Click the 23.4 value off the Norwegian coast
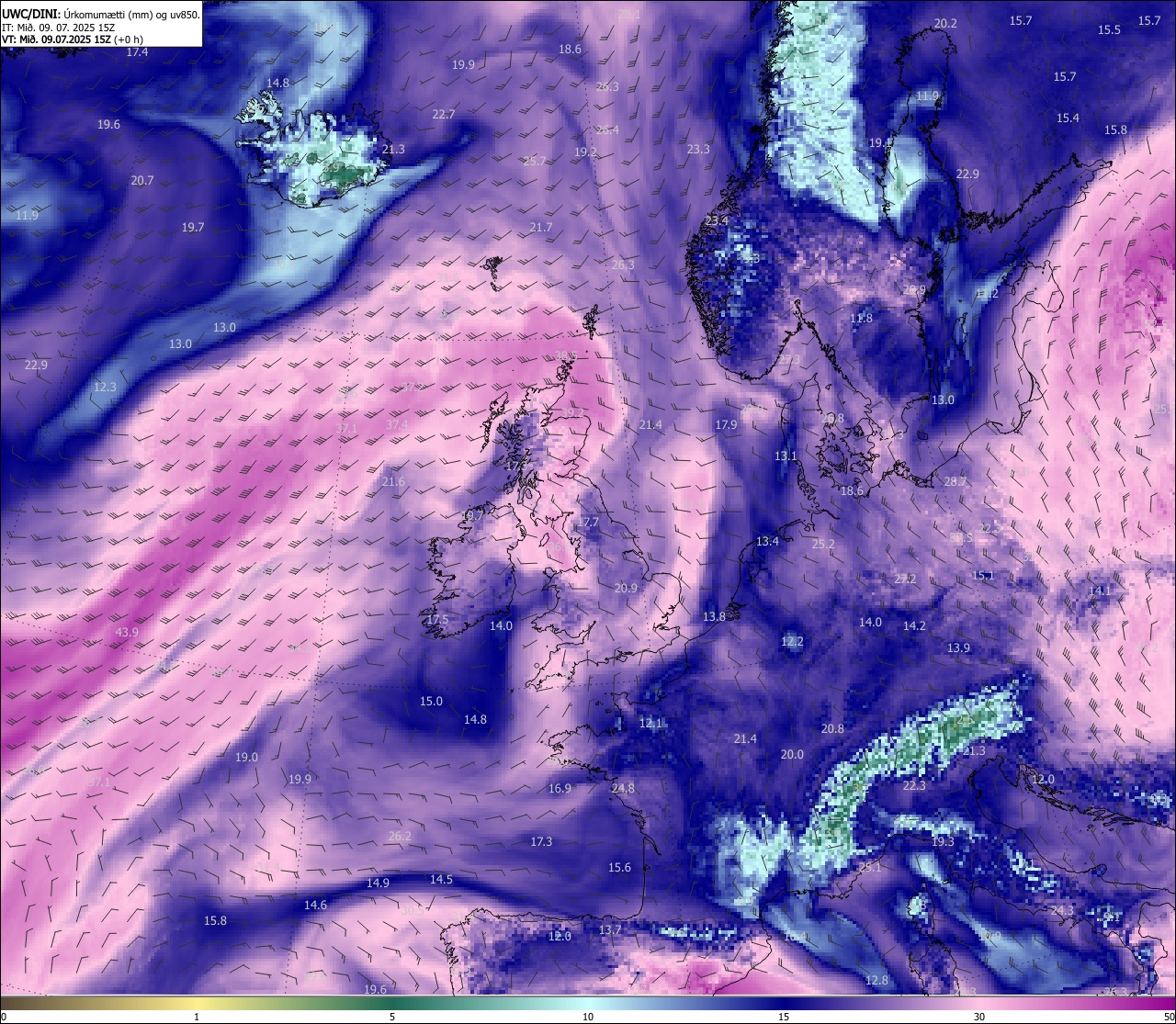Image resolution: width=1176 pixels, height=1024 pixels. [x=717, y=221]
